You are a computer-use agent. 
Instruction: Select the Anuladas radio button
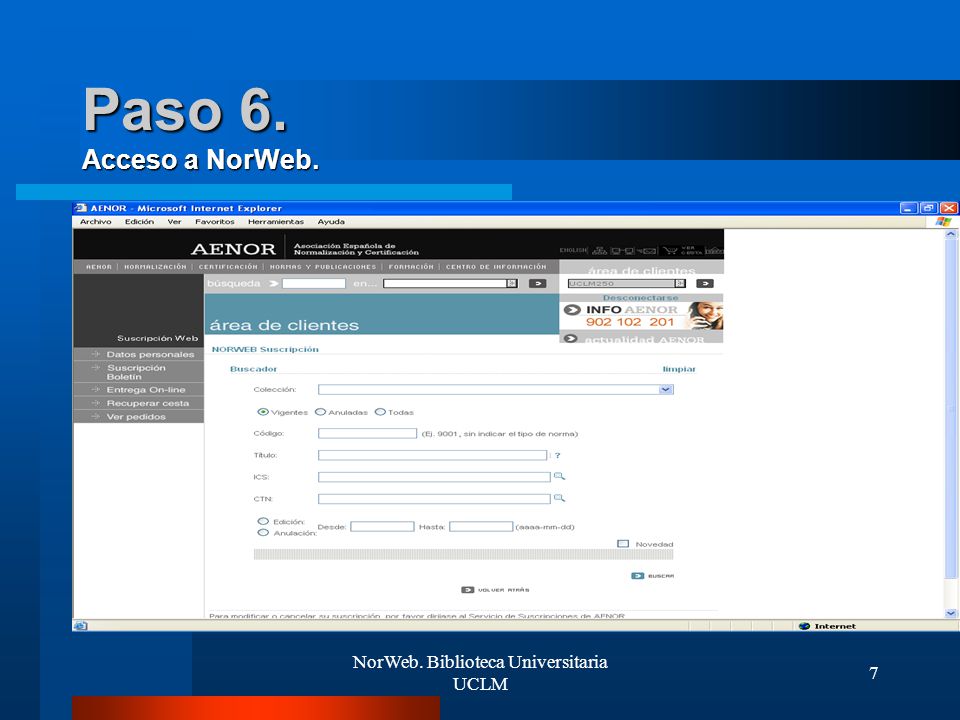[320, 412]
